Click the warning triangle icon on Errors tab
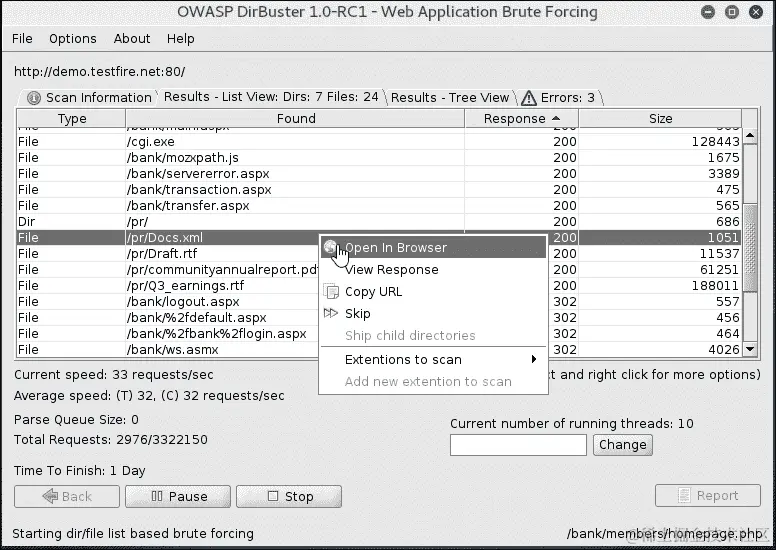This screenshot has width=776, height=550. pyautogui.click(x=529, y=98)
